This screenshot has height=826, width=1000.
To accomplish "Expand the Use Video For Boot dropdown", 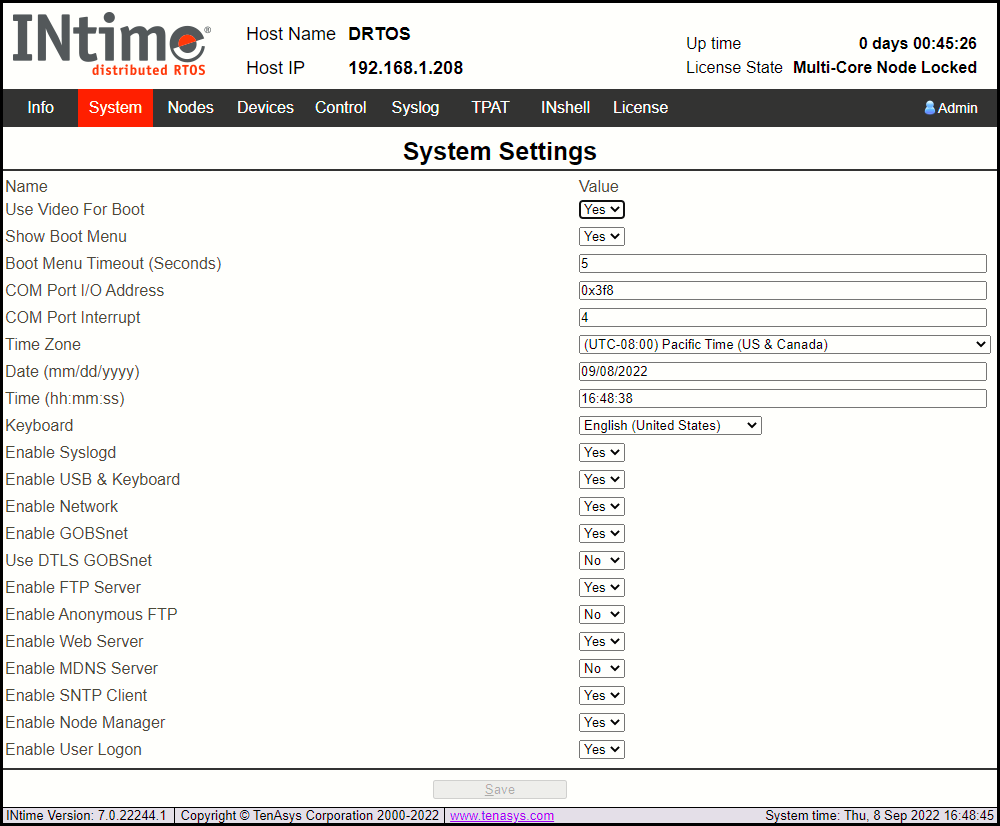I will point(602,210).
